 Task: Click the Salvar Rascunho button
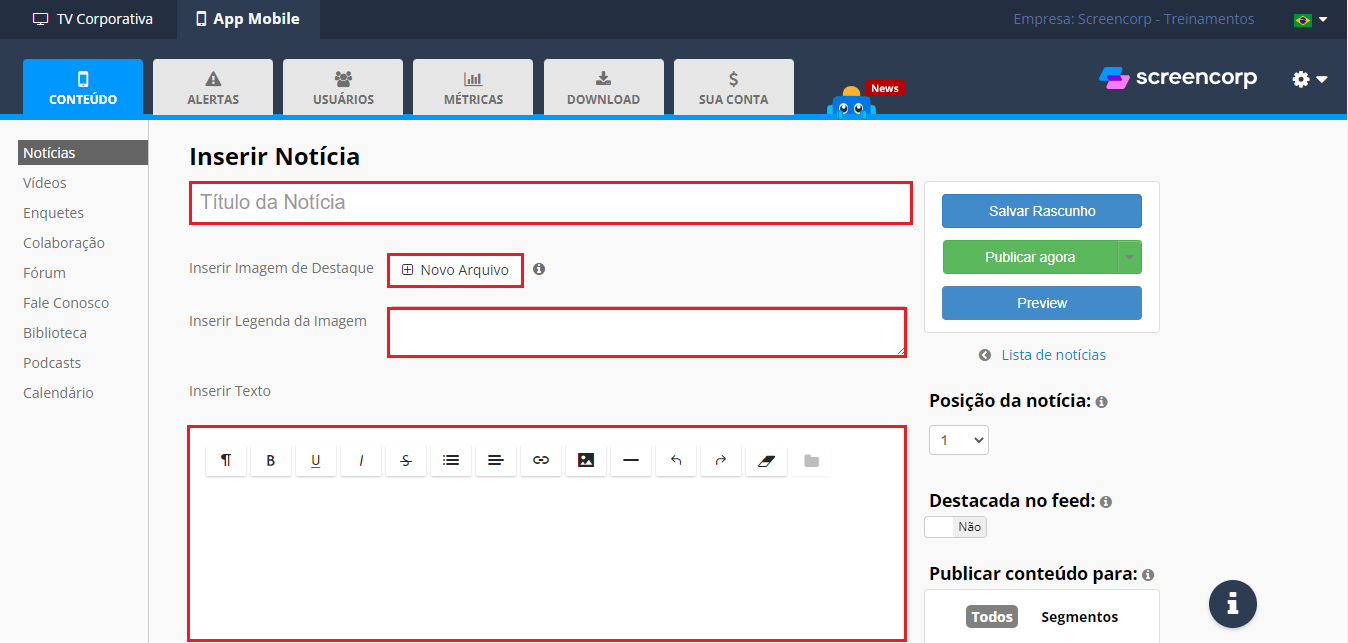[x=1041, y=211]
